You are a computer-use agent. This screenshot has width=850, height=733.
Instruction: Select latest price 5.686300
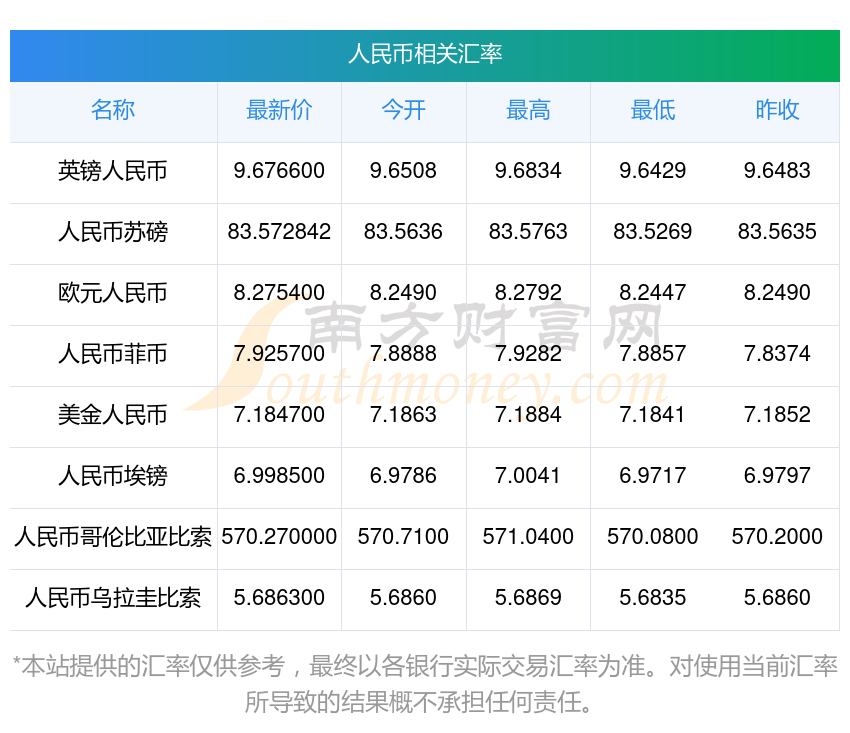pos(279,598)
